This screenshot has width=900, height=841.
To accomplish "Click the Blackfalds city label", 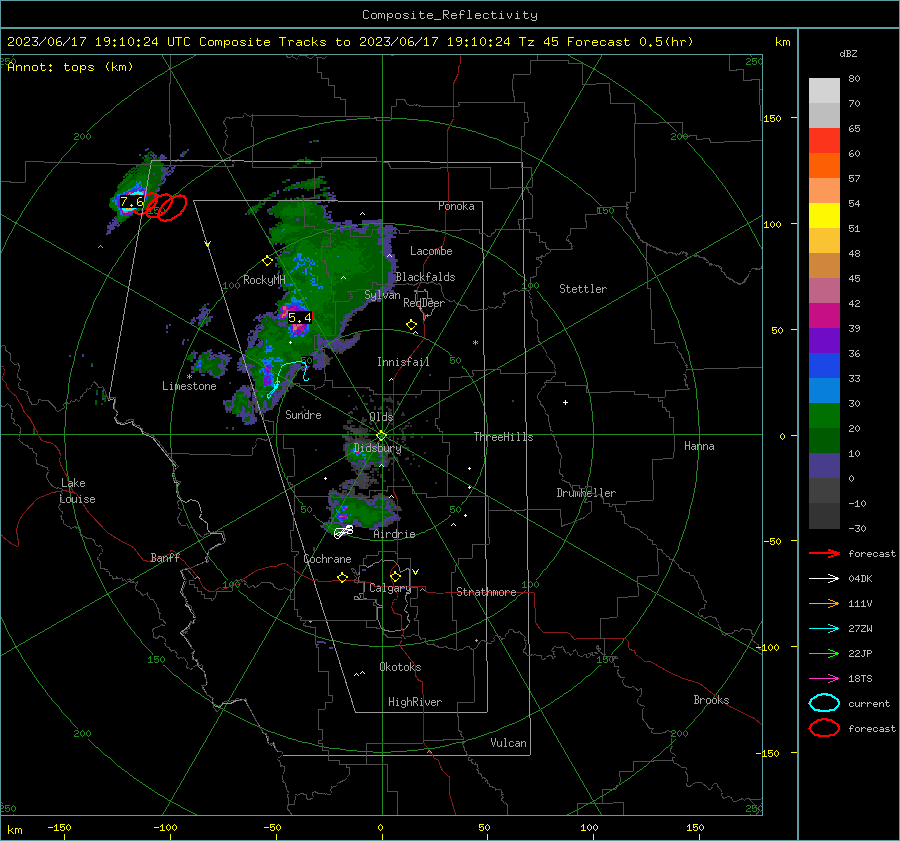I will coord(425,277).
